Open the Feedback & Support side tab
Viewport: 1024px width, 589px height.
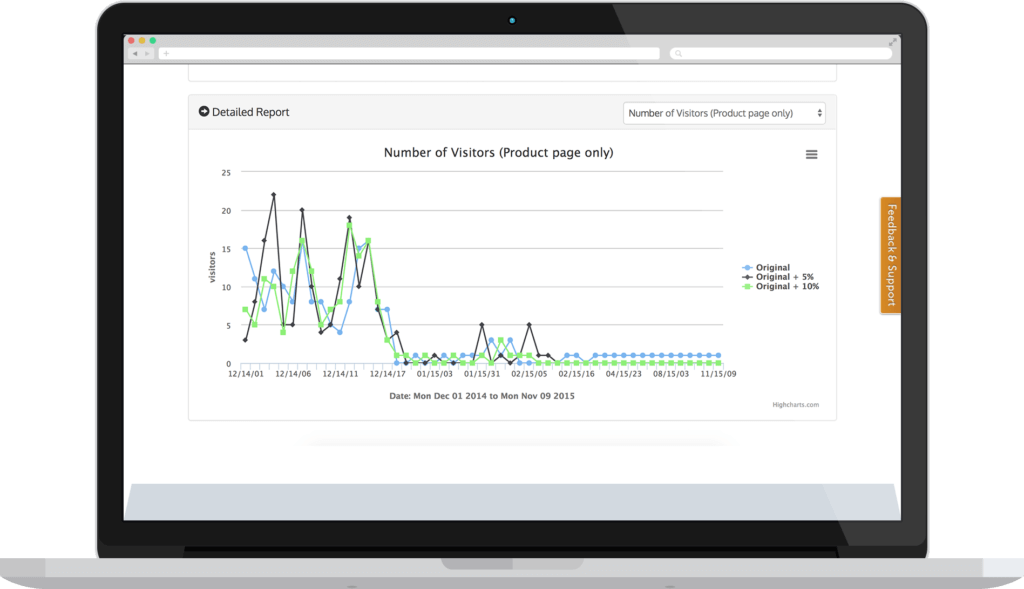pos(889,255)
